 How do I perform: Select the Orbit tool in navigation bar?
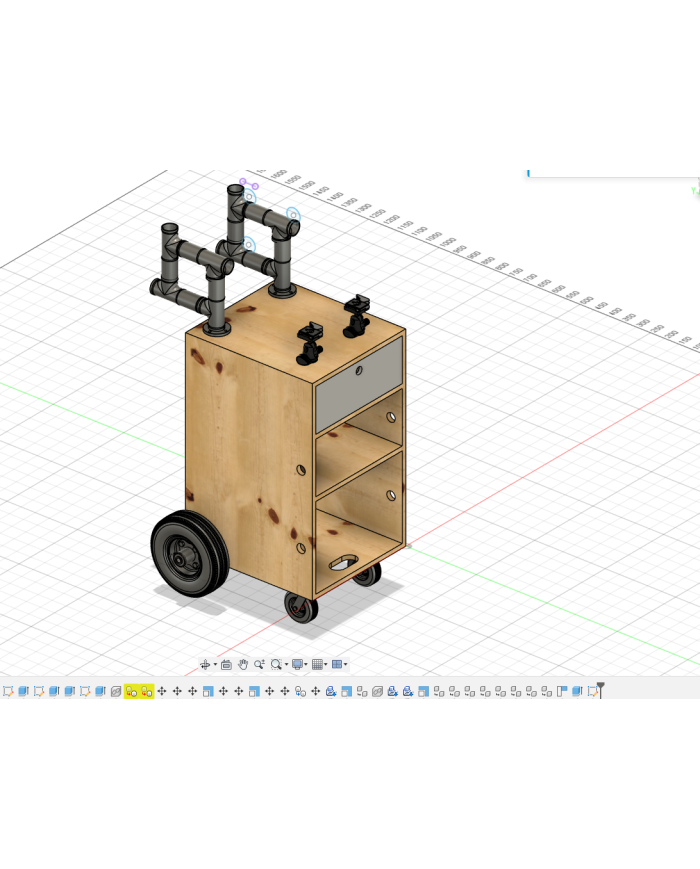pyautogui.click(x=205, y=664)
